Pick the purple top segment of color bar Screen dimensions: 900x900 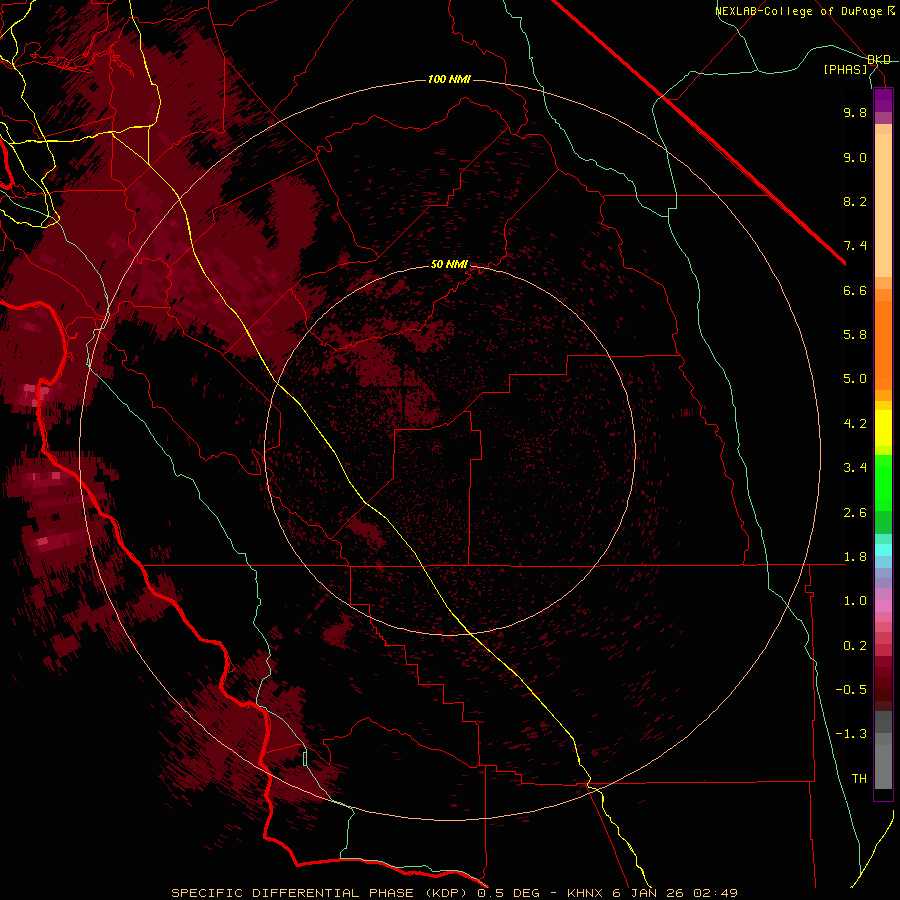click(x=883, y=100)
